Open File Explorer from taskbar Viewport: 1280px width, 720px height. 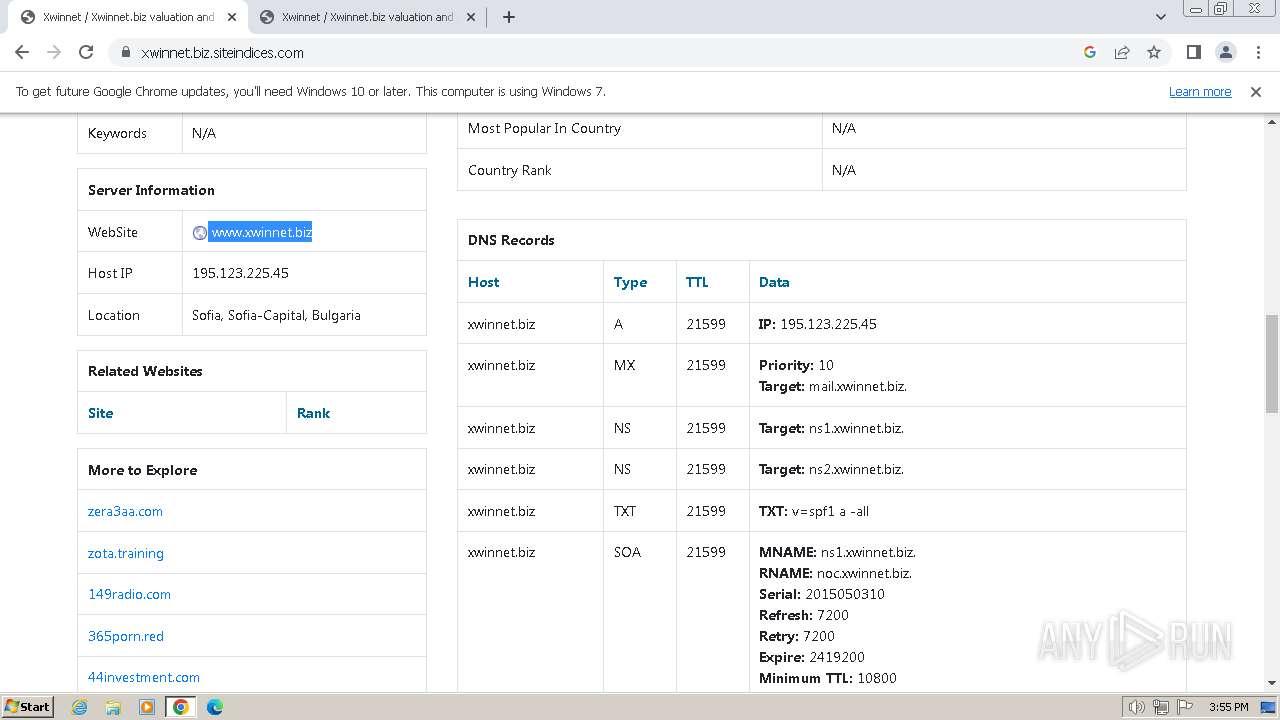113,707
